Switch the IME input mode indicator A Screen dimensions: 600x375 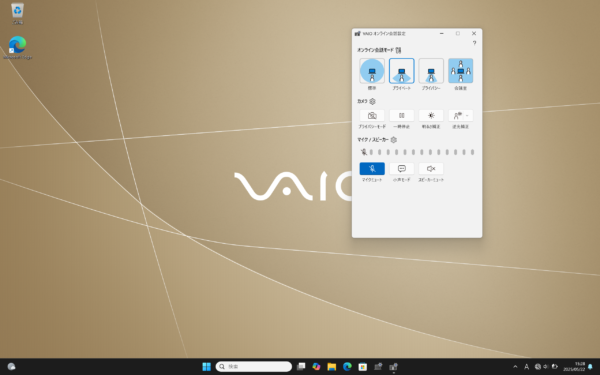527,367
